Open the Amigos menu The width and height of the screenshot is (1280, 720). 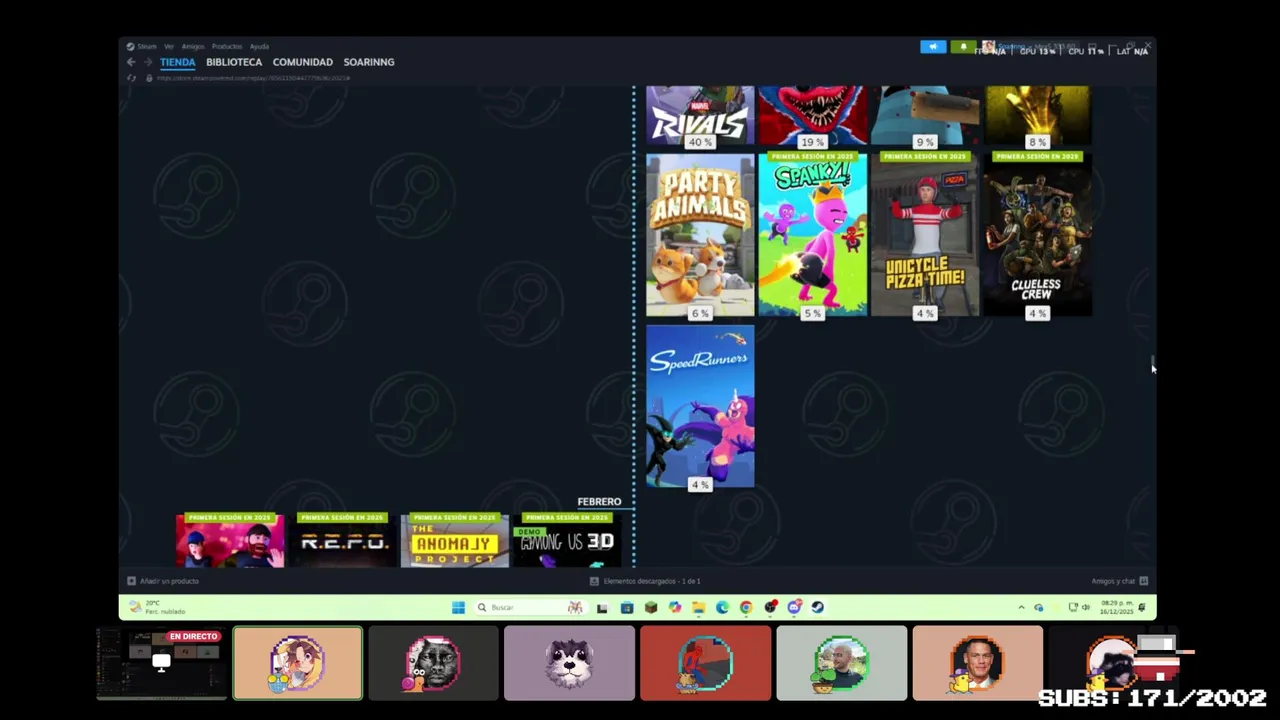tap(193, 46)
